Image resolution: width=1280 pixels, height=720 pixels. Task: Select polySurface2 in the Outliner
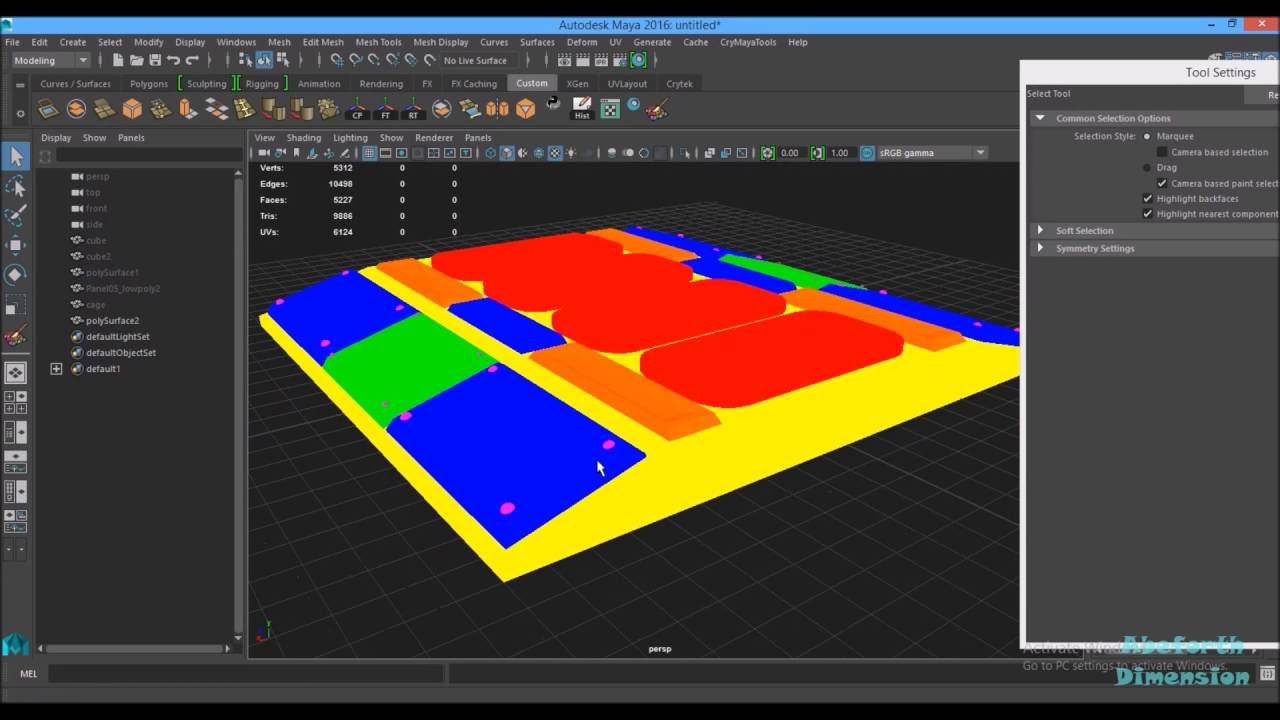pyautogui.click(x=112, y=321)
